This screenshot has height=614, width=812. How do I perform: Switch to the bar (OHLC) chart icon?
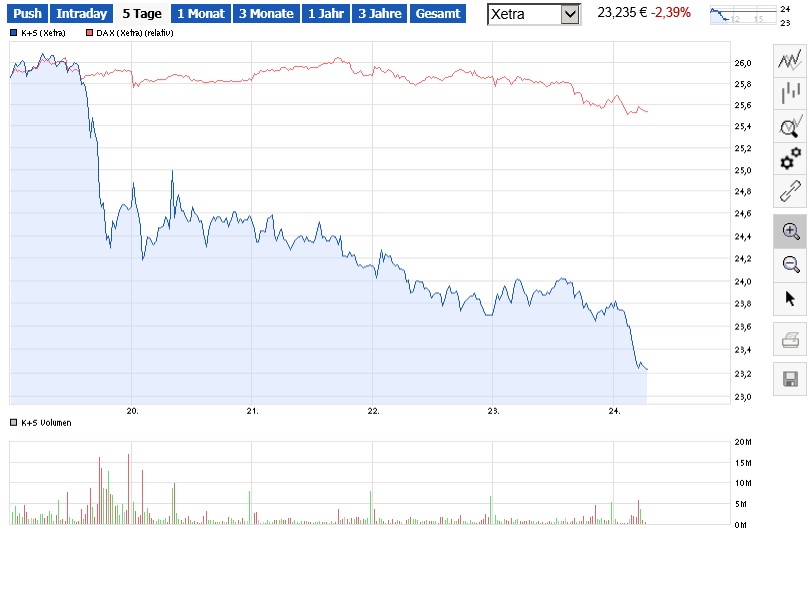(x=790, y=93)
